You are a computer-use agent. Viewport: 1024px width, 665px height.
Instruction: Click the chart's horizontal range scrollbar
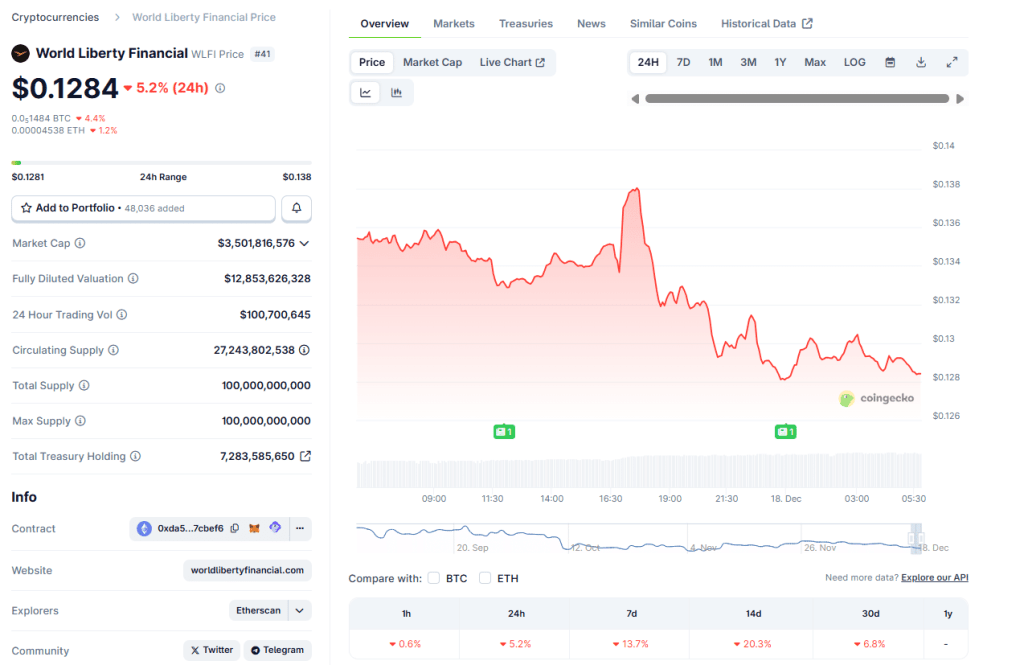tap(796, 99)
